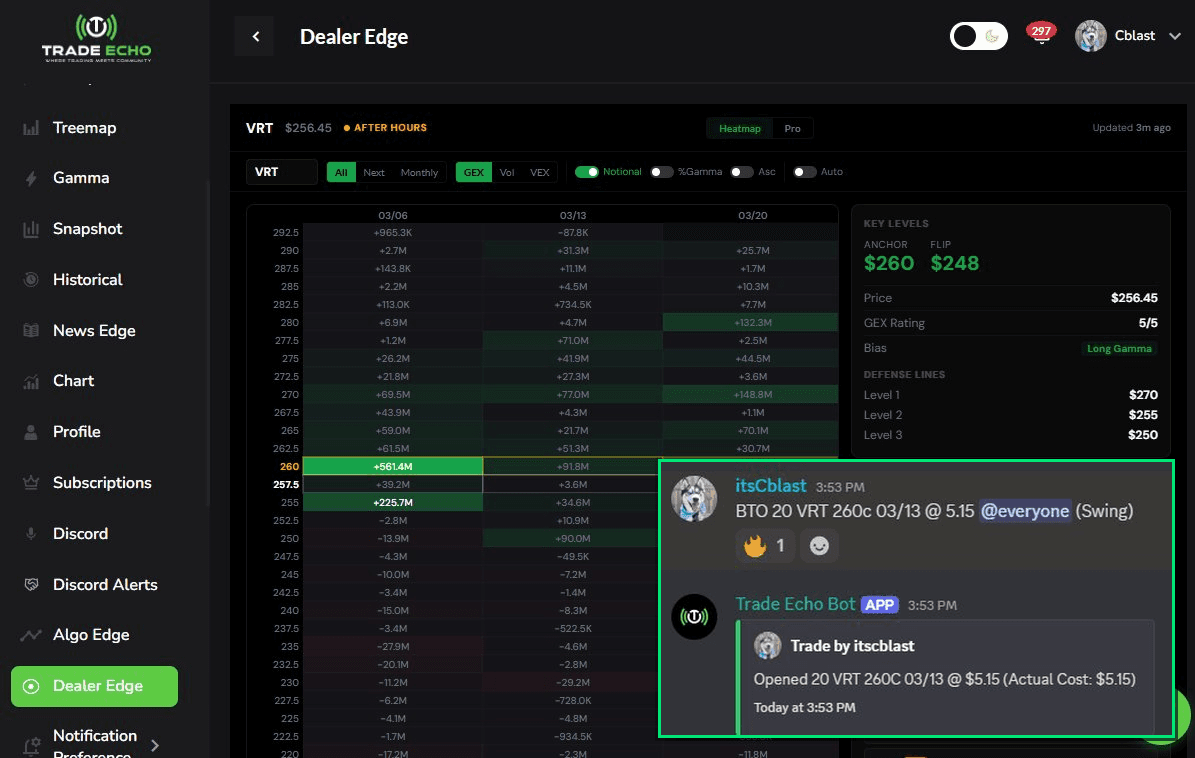Click the +90.0M cell at strike 250
The width and height of the screenshot is (1195, 758).
coord(572,539)
